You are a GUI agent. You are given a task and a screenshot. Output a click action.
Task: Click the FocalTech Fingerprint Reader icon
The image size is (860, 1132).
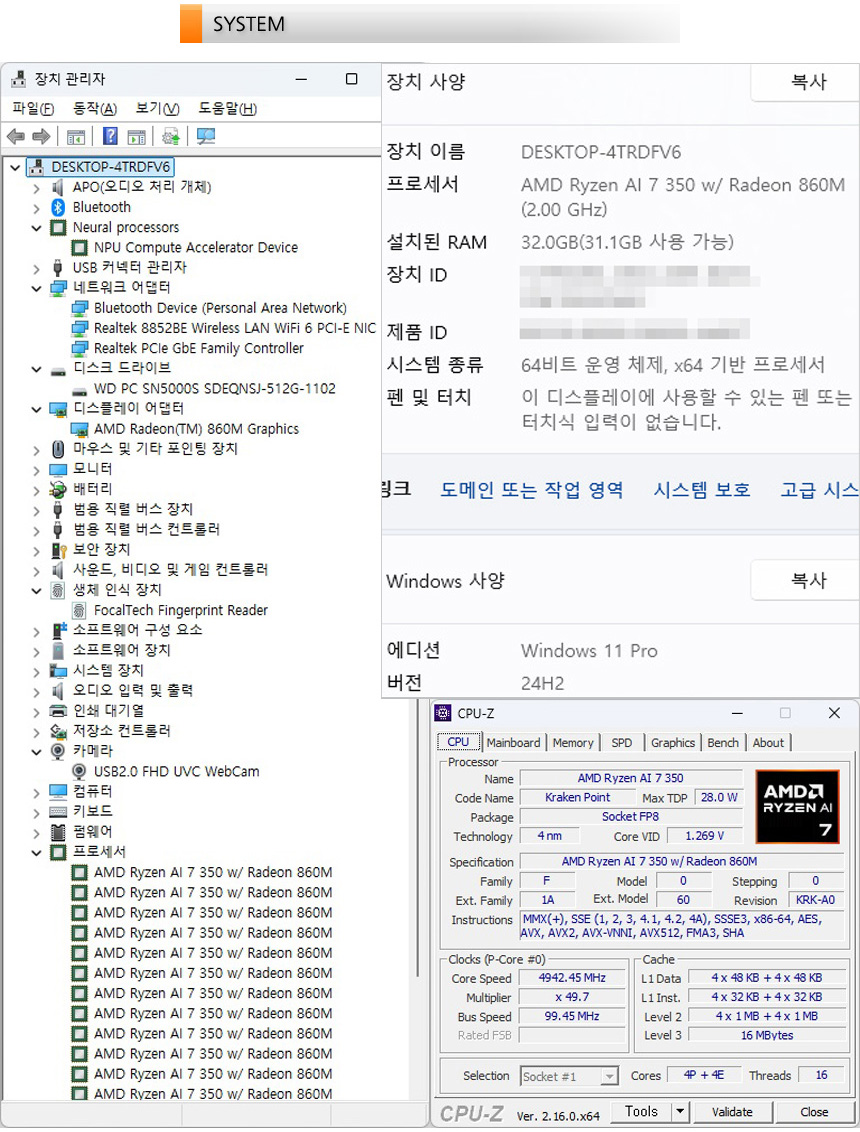(80, 610)
